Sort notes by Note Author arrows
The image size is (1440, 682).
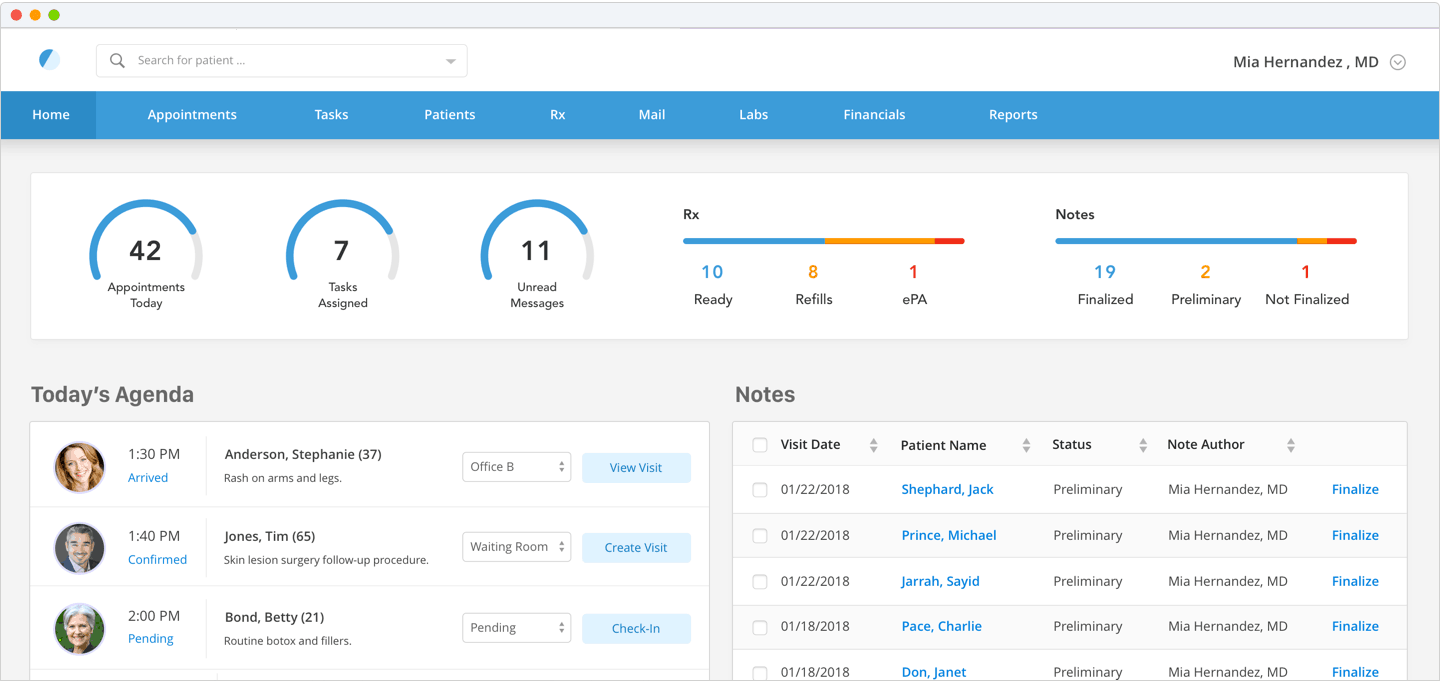click(1291, 446)
